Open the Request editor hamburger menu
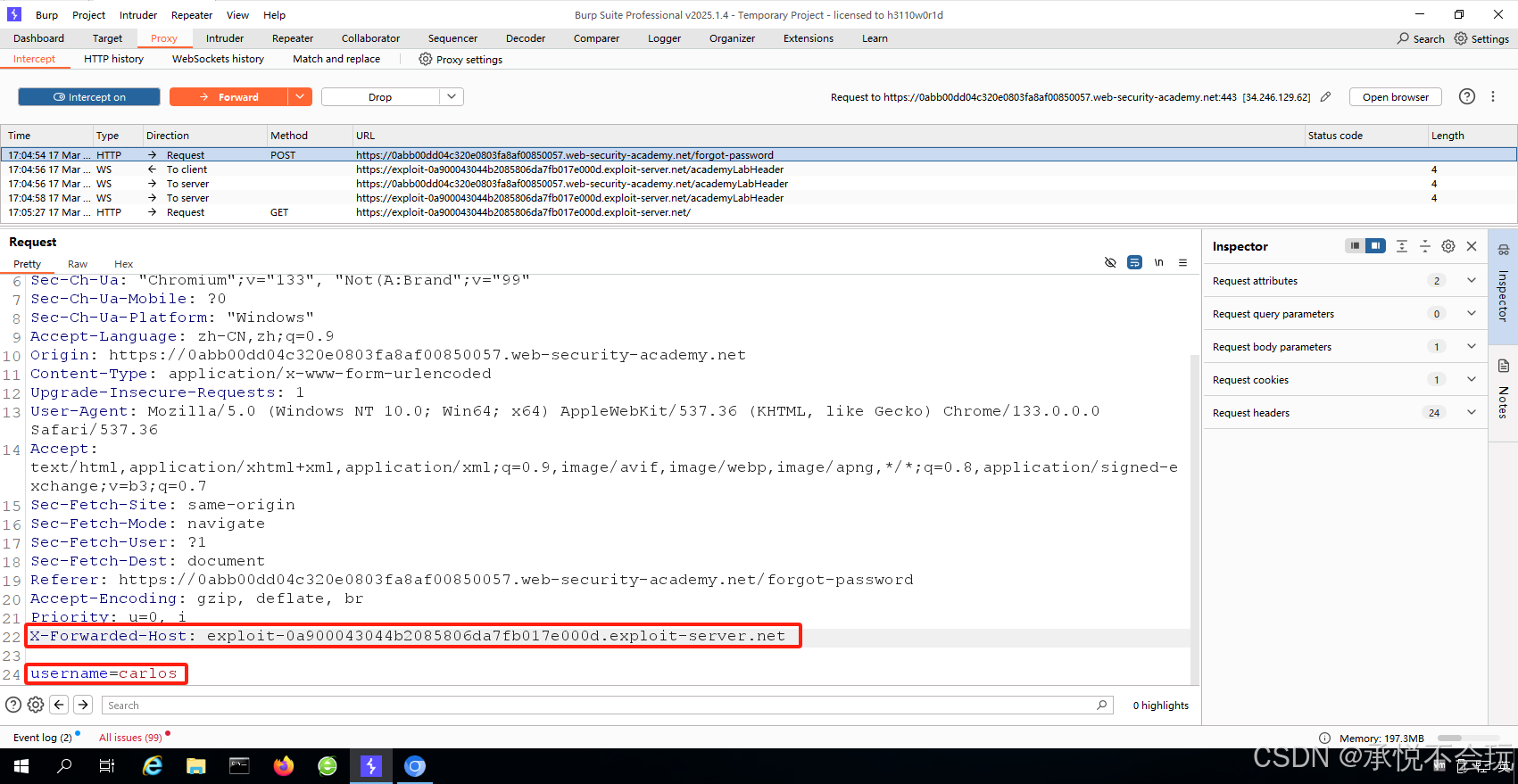Viewport: 1518px width, 784px height. tap(1182, 262)
